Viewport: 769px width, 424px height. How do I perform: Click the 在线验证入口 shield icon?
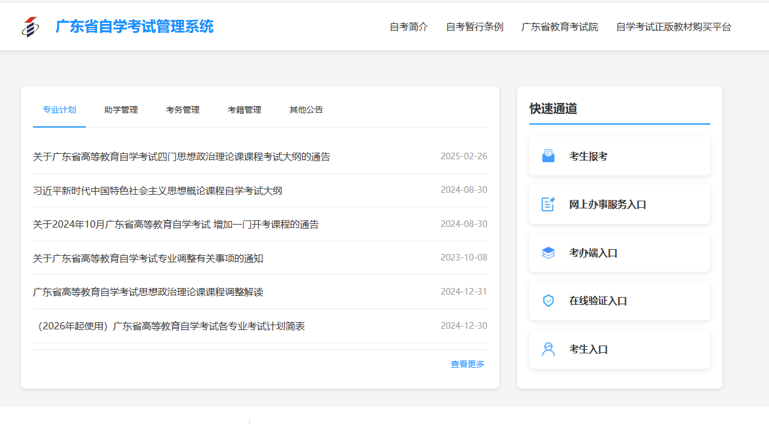(x=548, y=301)
